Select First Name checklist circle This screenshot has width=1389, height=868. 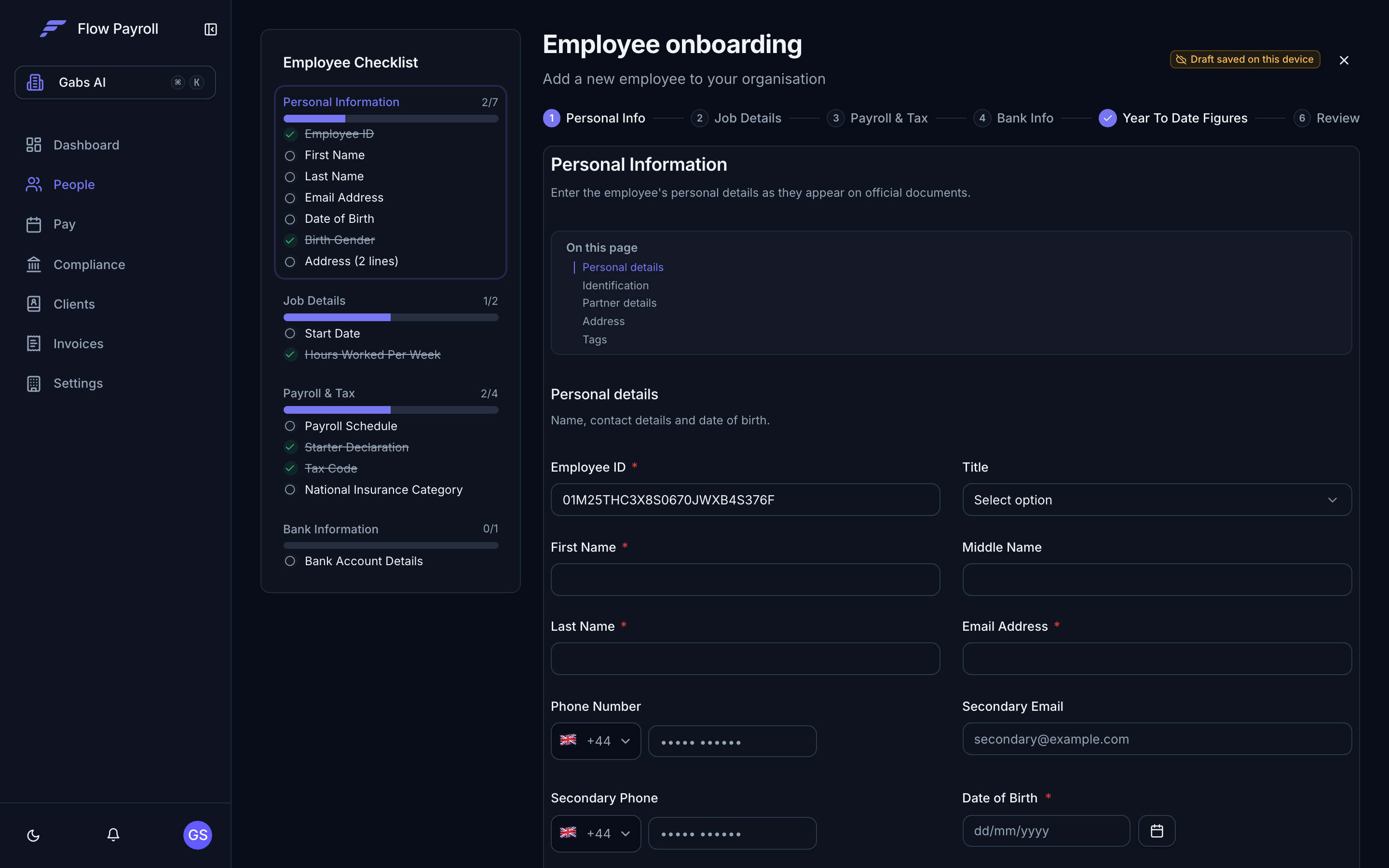(290, 156)
